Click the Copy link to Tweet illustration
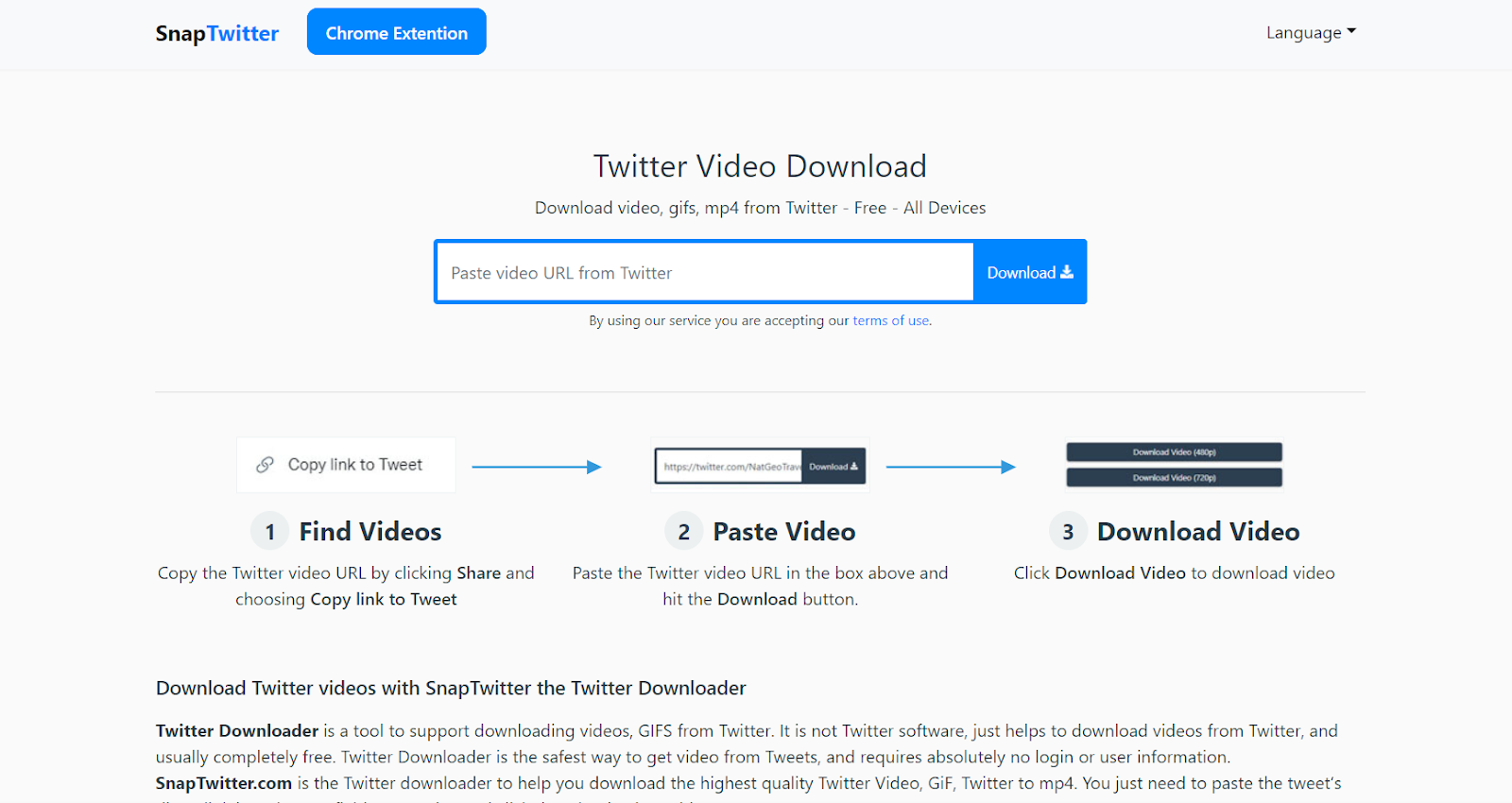Screen dimensions: 1512x803 (346, 465)
